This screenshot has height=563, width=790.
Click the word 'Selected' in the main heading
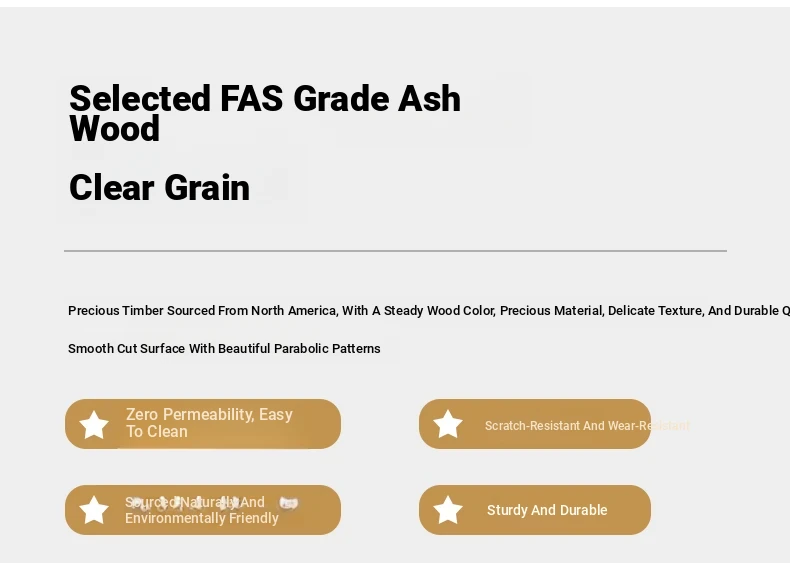click(x=140, y=98)
